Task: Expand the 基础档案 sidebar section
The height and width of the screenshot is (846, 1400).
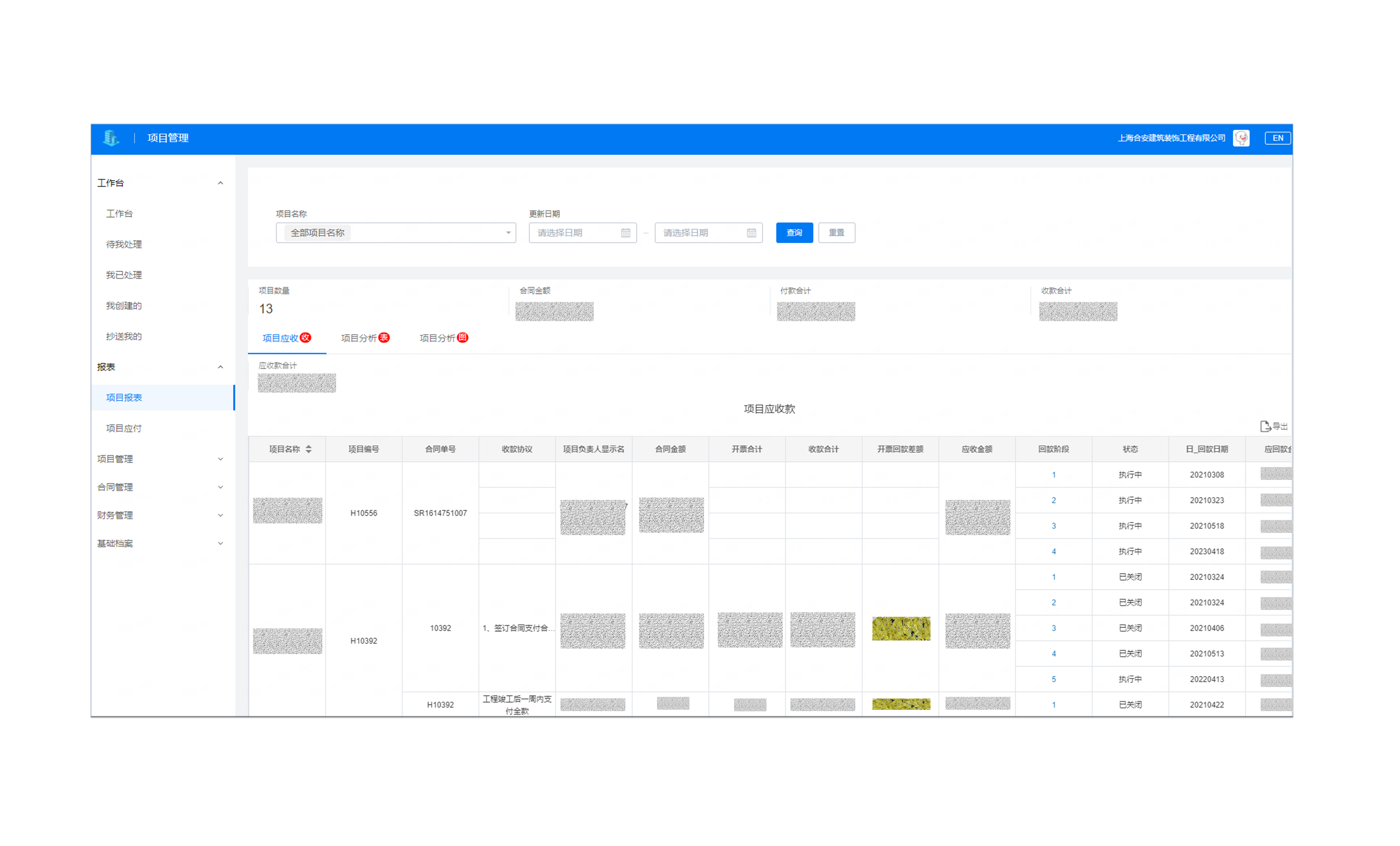Action: click(220, 543)
